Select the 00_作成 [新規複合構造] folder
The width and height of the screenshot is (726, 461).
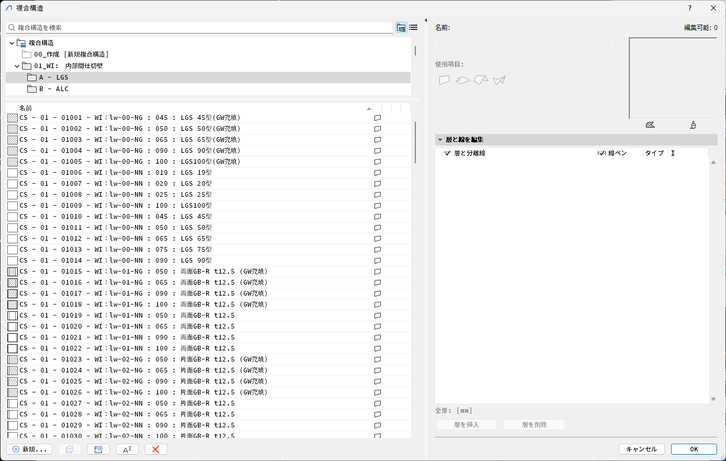[x=71, y=55]
